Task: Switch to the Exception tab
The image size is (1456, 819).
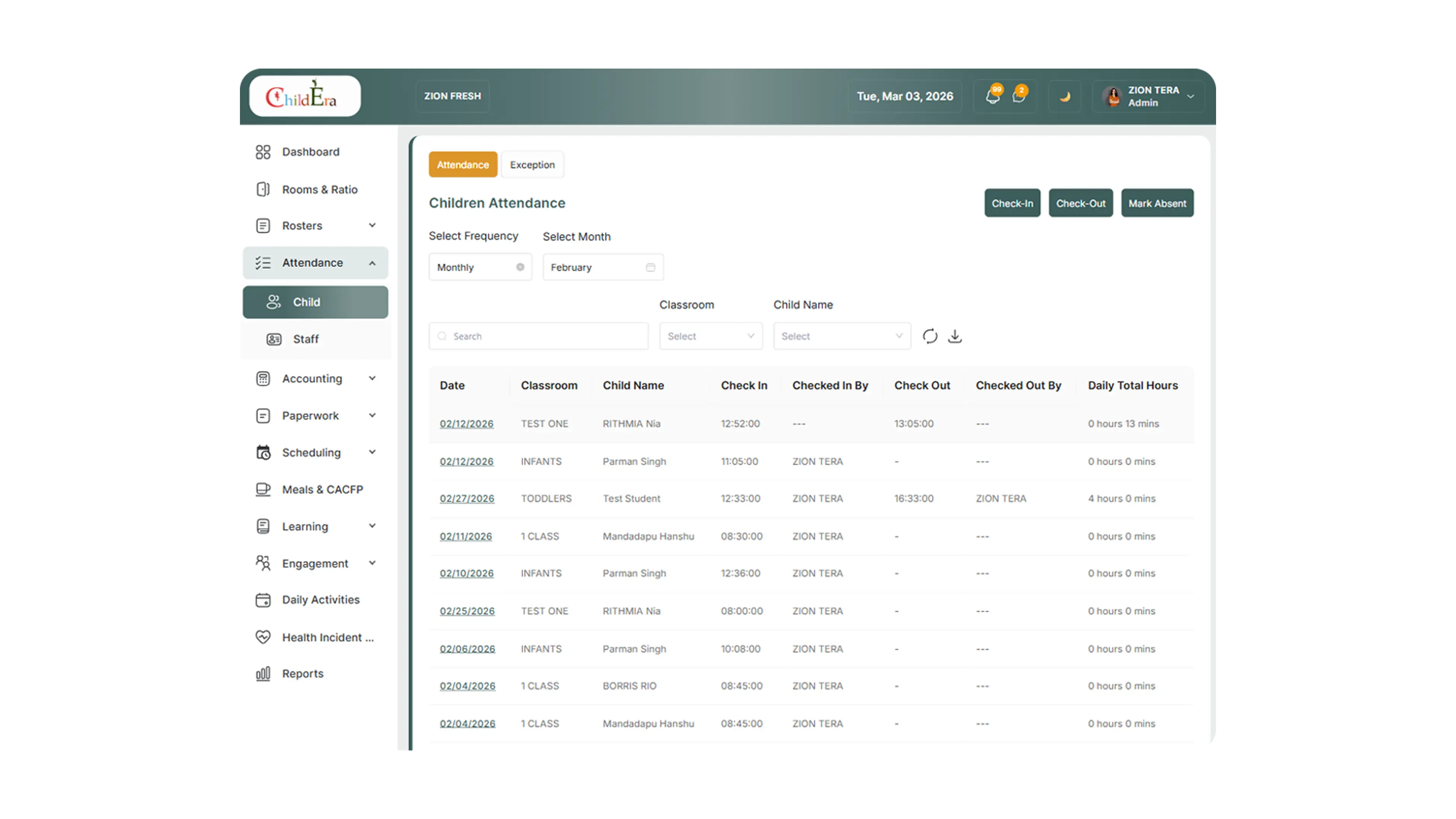Action: (x=532, y=165)
